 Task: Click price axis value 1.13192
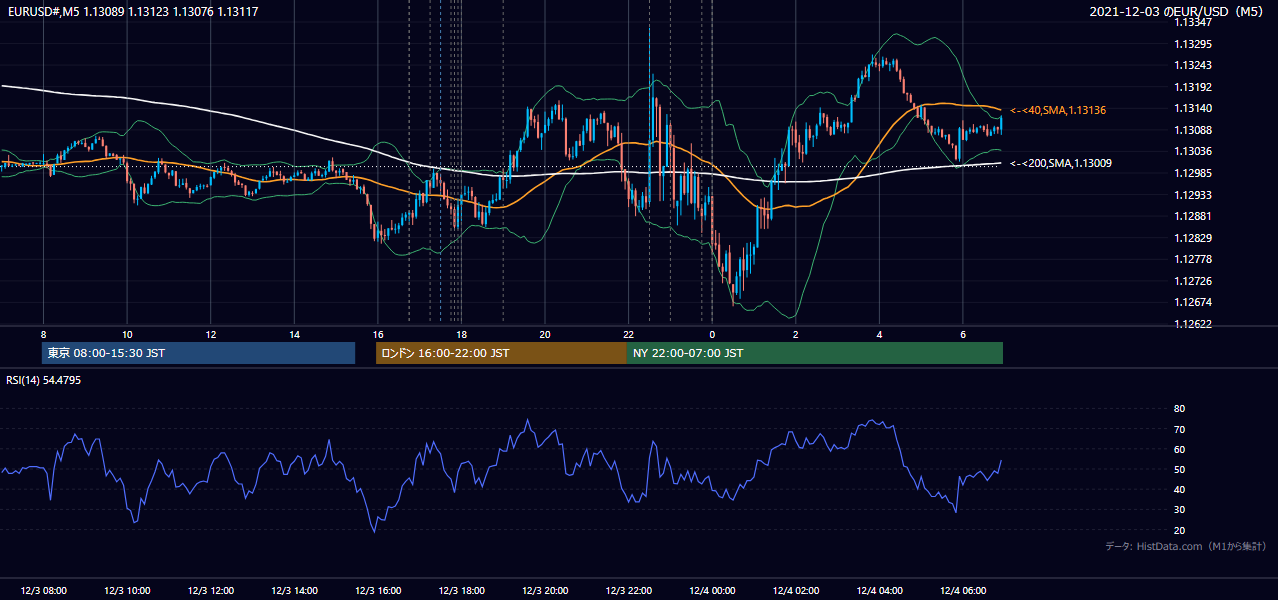pos(1194,87)
